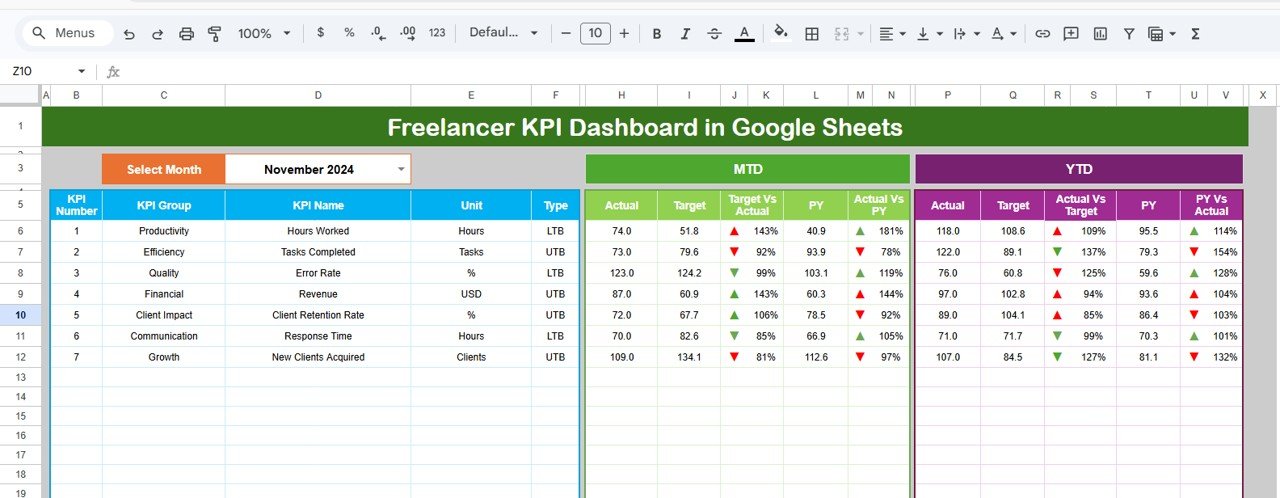Viewport: 1280px width, 498px height.
Task: Open the Borders tool
Action: (x=812, y=33)
